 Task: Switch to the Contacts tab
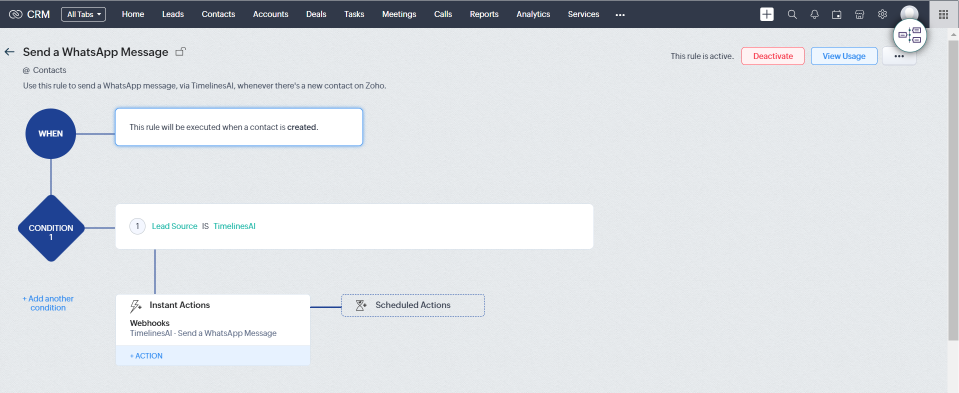(218, 14)
